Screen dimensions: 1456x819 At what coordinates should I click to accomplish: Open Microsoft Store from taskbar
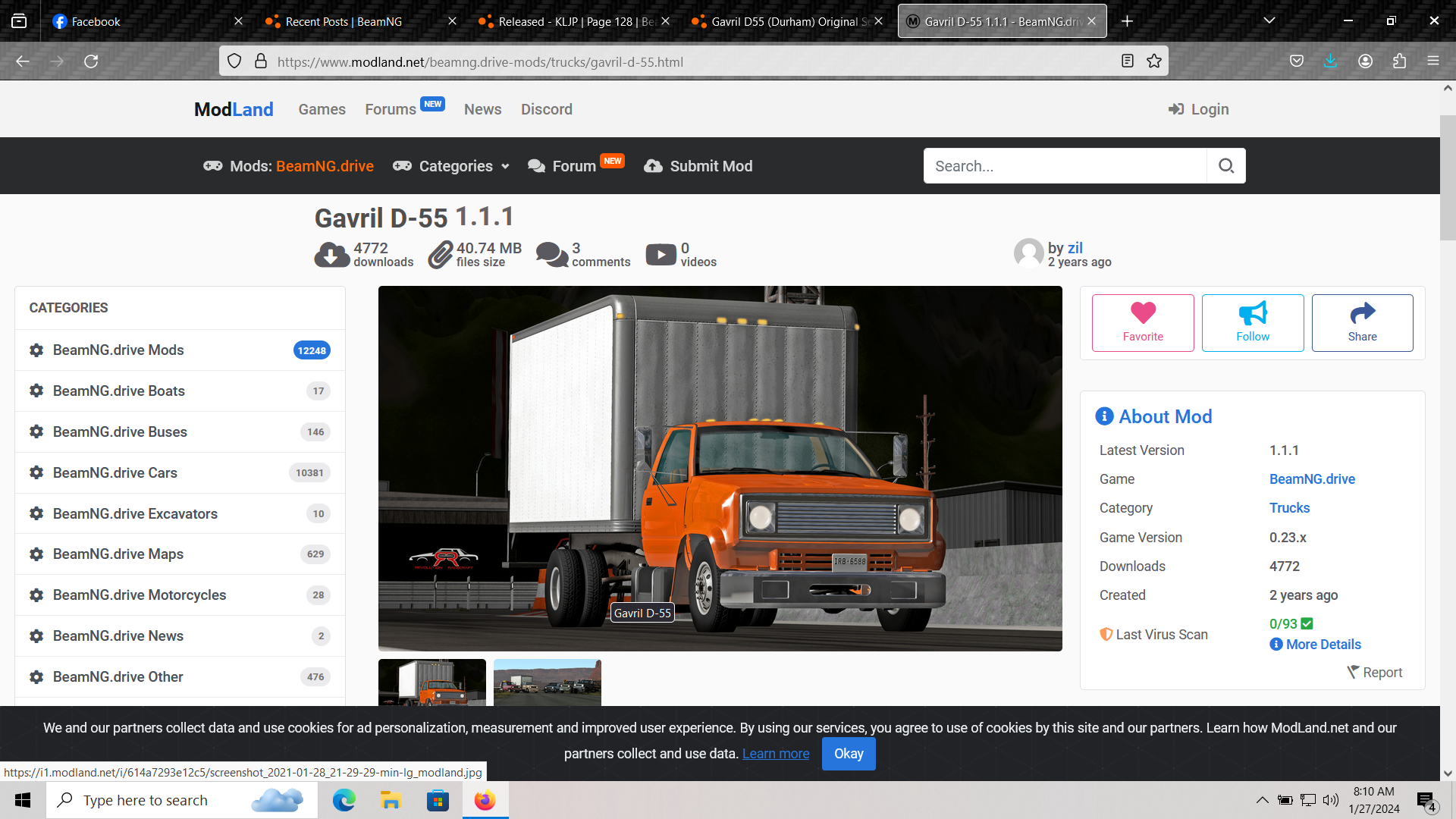(438, 800)
